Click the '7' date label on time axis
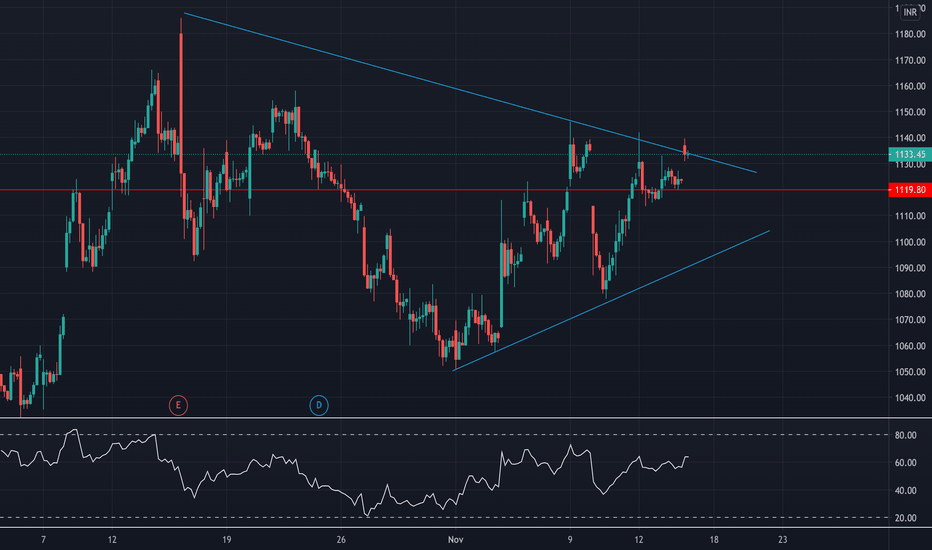The width and height of the screenshot is (932, 550). point(43,540)
